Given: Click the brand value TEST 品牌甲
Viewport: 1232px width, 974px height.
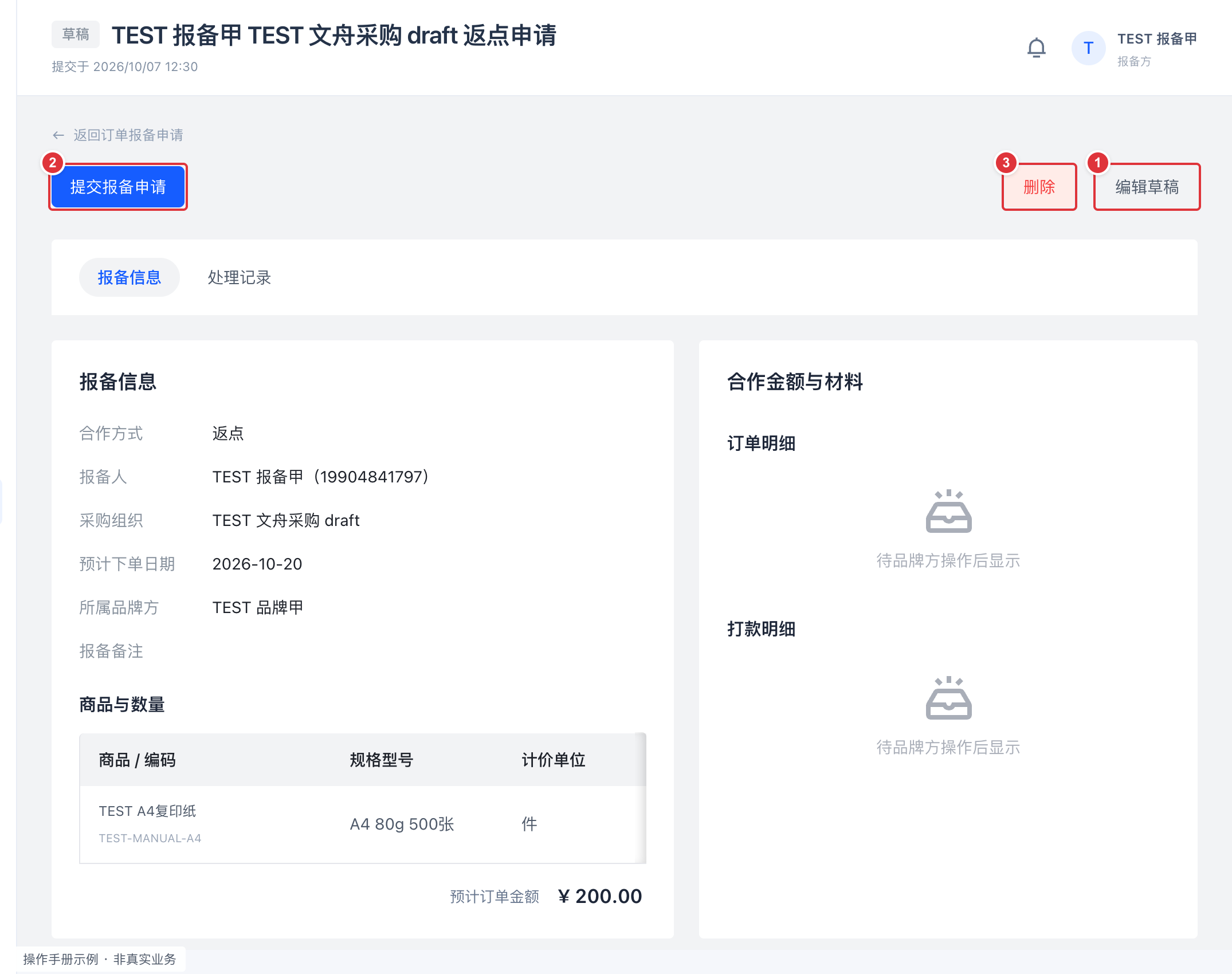Looking at the screenshot, I should 258,607.
